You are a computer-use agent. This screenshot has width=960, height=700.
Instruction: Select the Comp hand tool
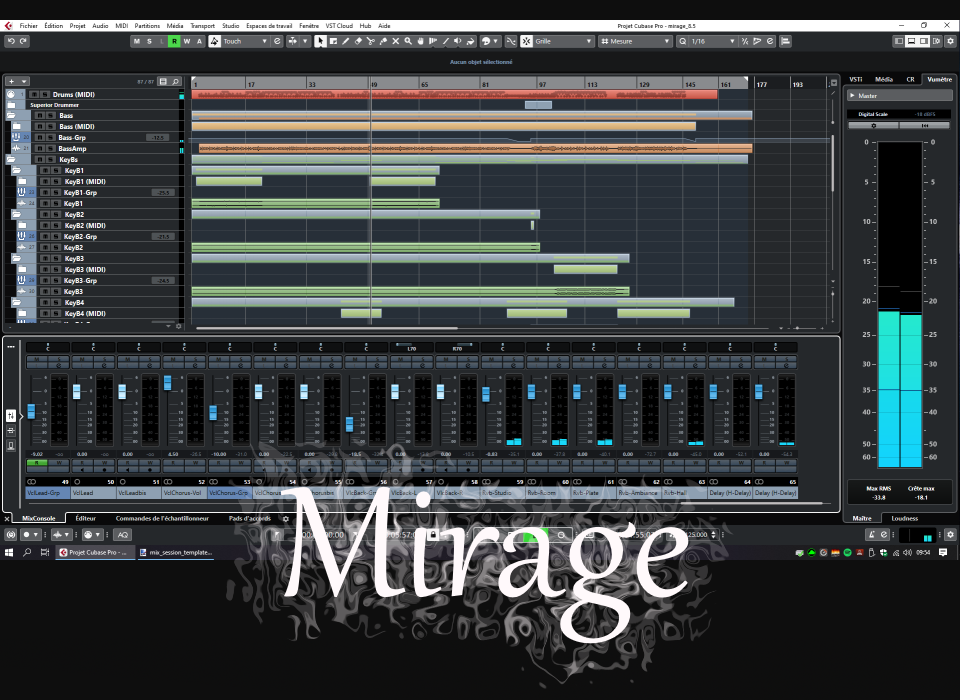pos(421,41)
